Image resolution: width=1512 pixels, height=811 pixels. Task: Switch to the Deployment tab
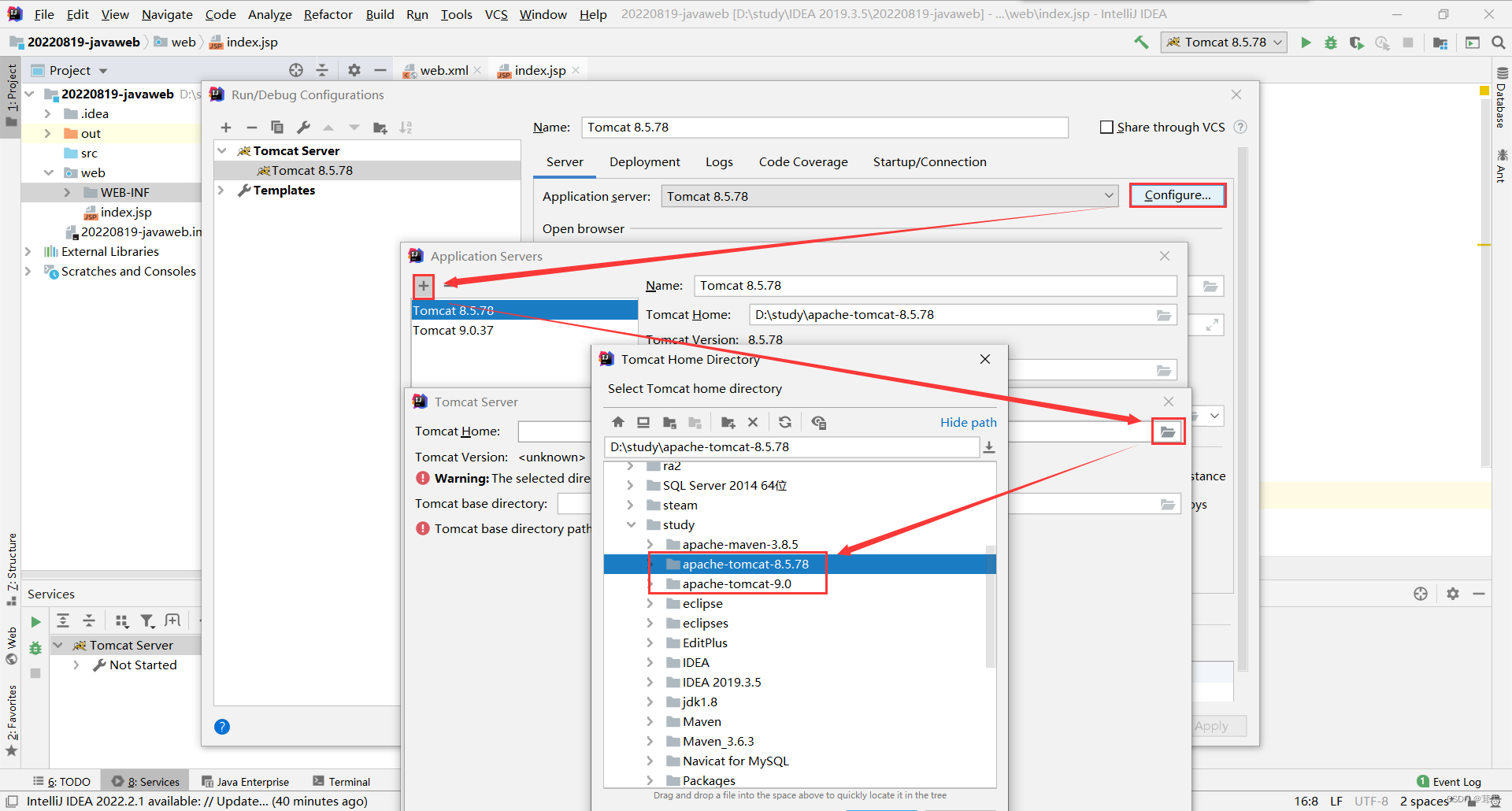coord(644,161)
